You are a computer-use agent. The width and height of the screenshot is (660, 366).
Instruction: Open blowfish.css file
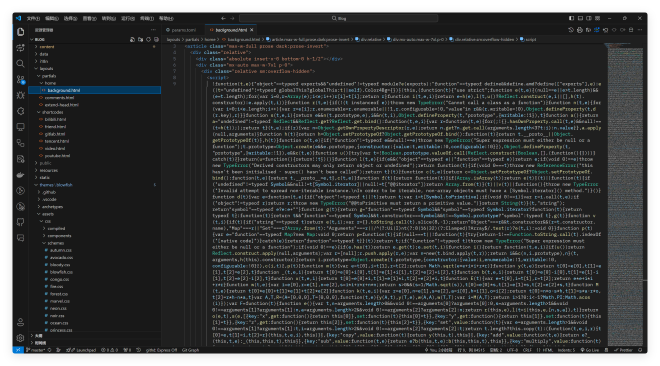(61, 272)
